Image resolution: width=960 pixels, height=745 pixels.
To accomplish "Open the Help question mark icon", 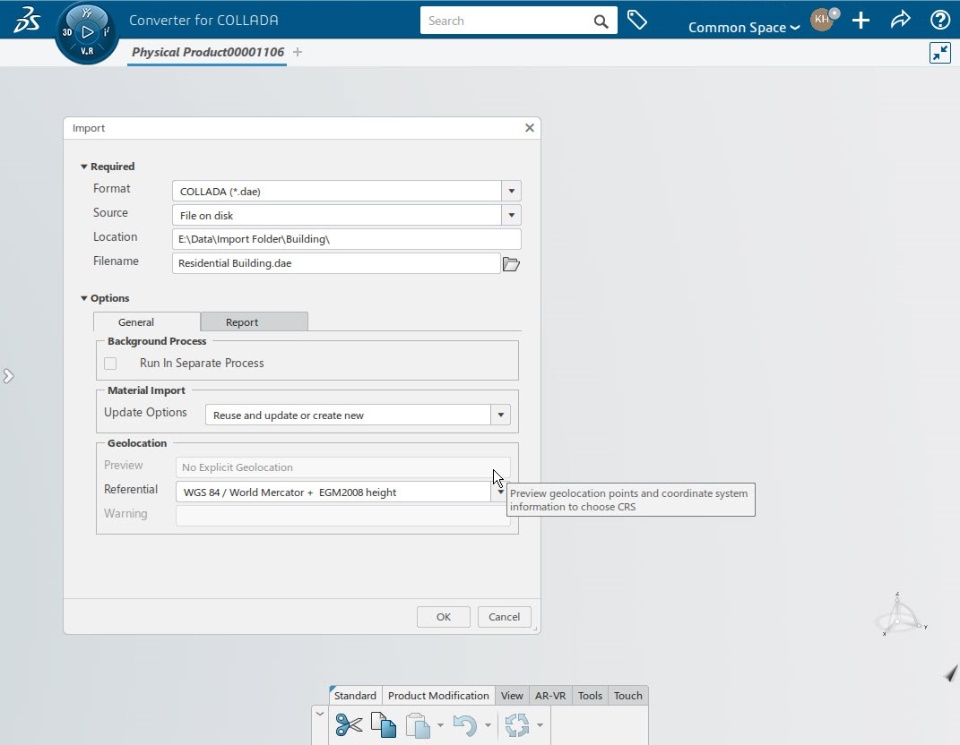I will coord(940,20).
